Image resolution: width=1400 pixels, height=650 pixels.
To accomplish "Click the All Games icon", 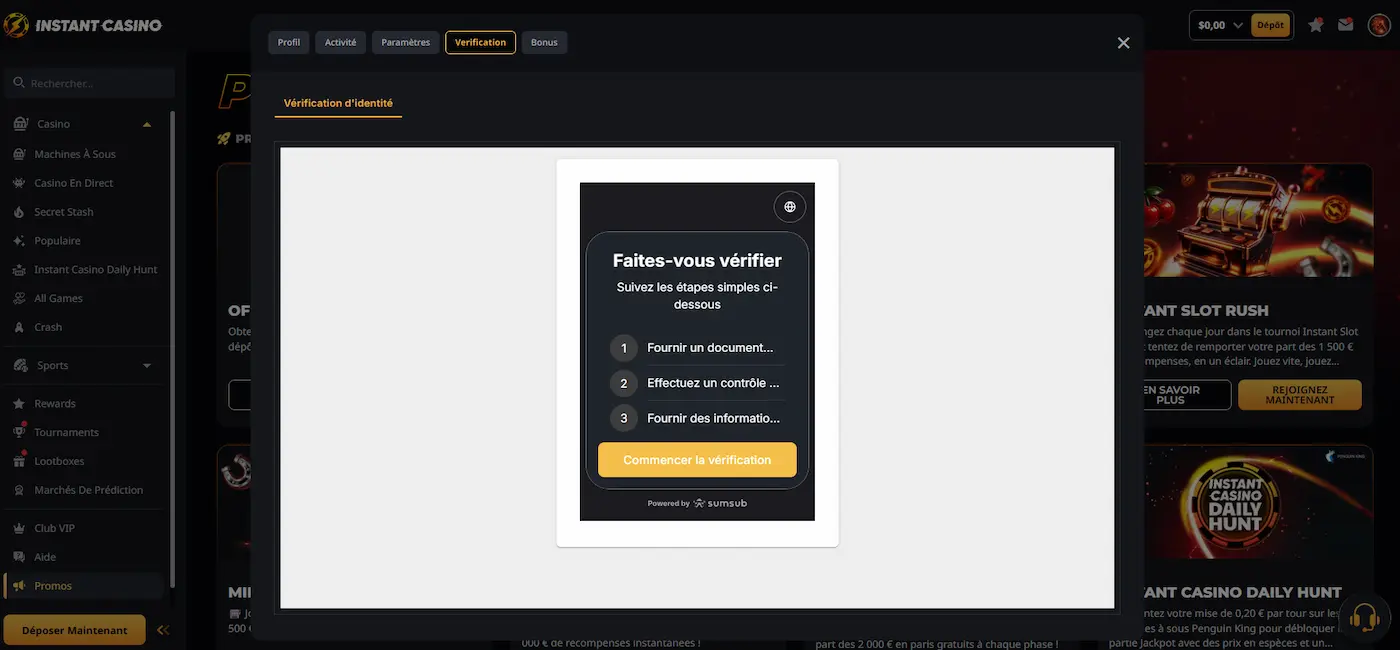I will pos(19,298).
